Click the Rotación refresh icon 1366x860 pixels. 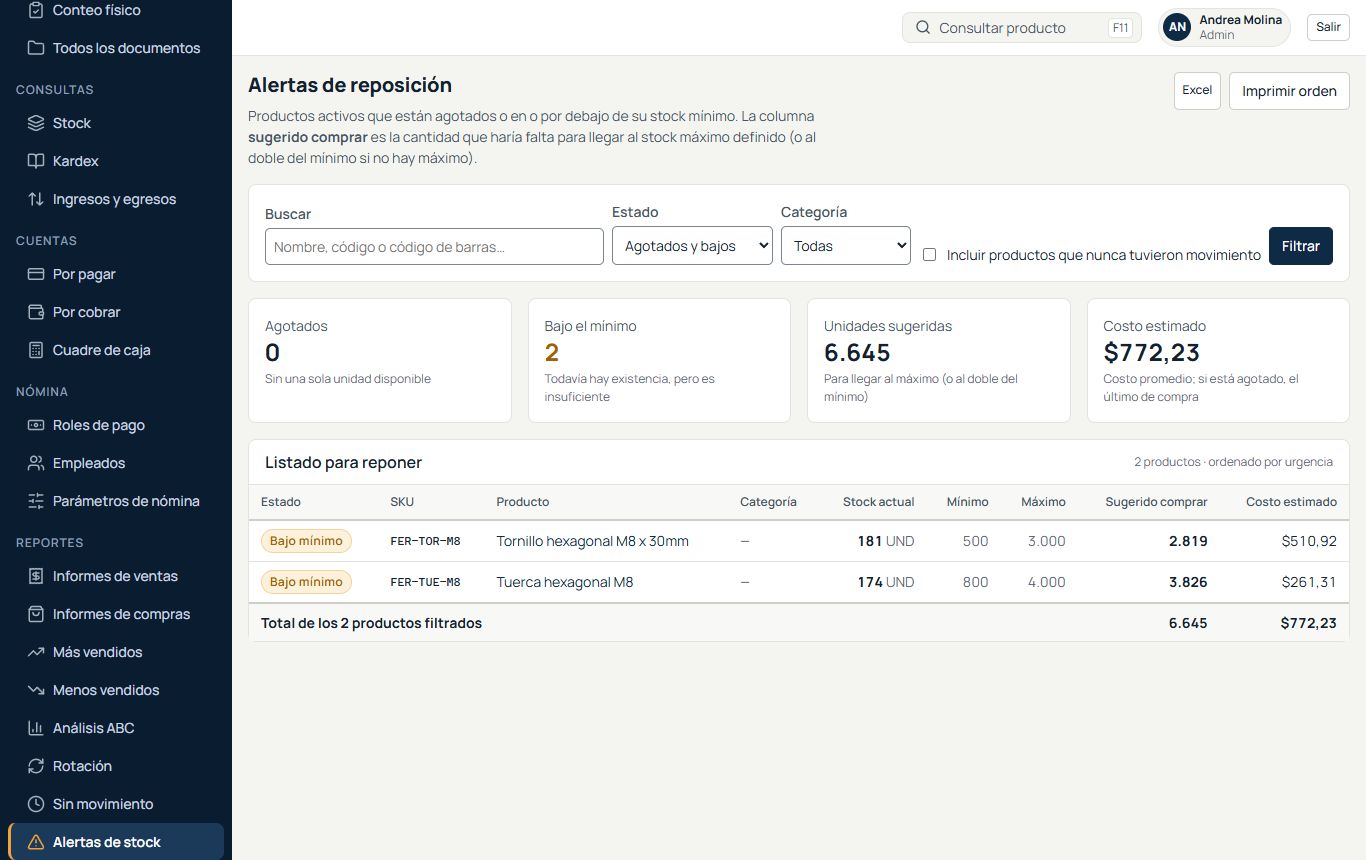click(36, 766)
